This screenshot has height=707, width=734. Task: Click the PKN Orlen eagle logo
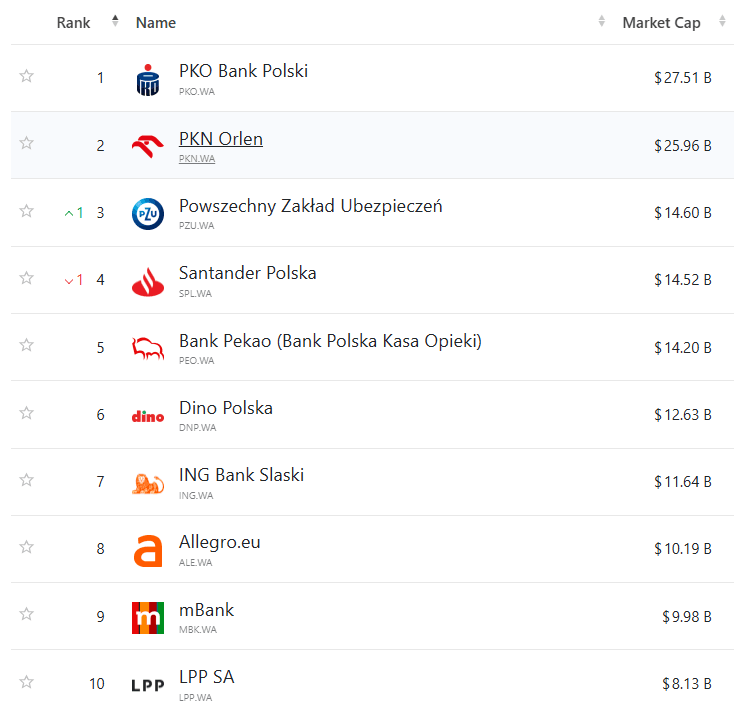click(148, 147)
